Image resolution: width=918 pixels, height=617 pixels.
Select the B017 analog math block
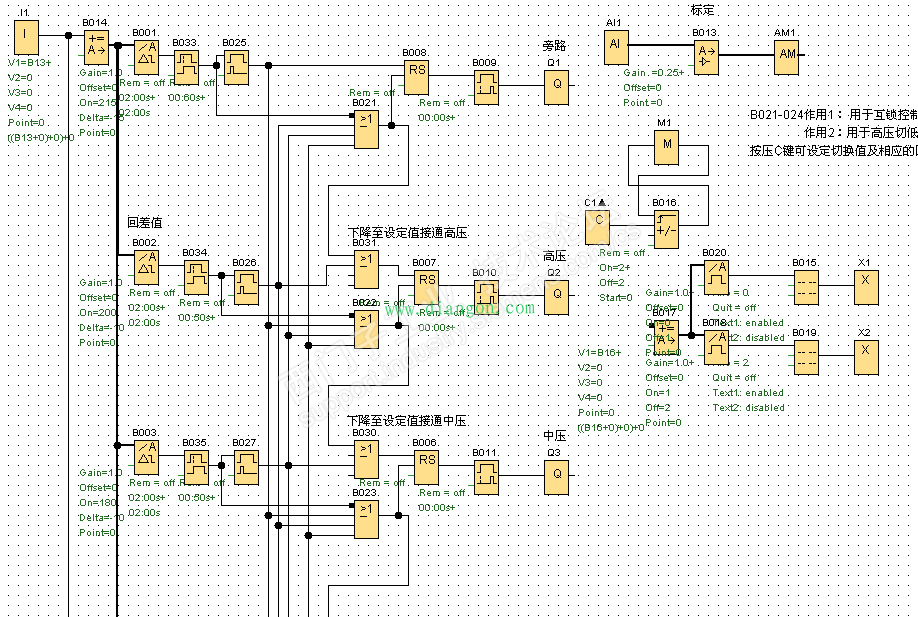point(667,337)
